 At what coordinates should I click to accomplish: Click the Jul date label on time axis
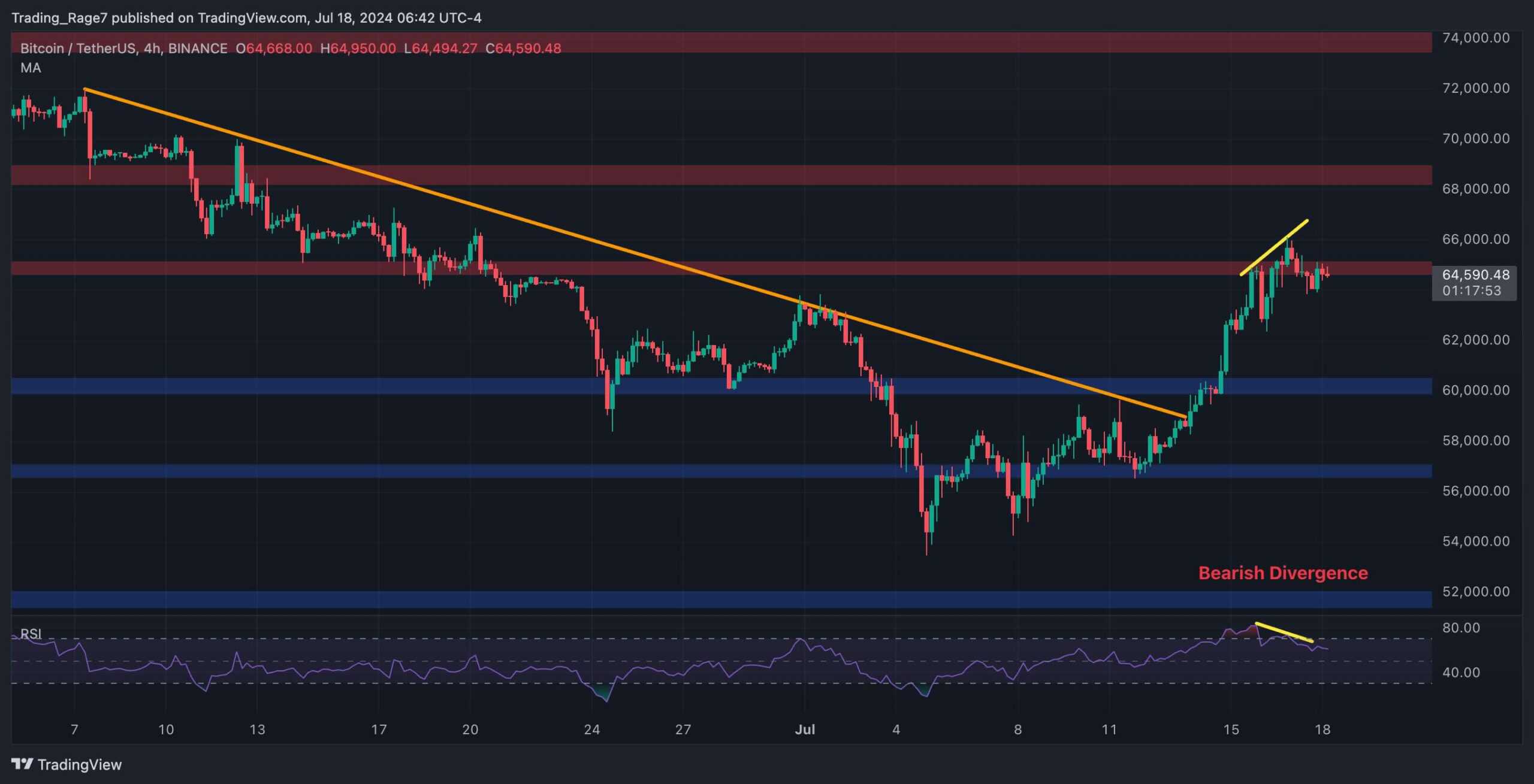point(805,729)
